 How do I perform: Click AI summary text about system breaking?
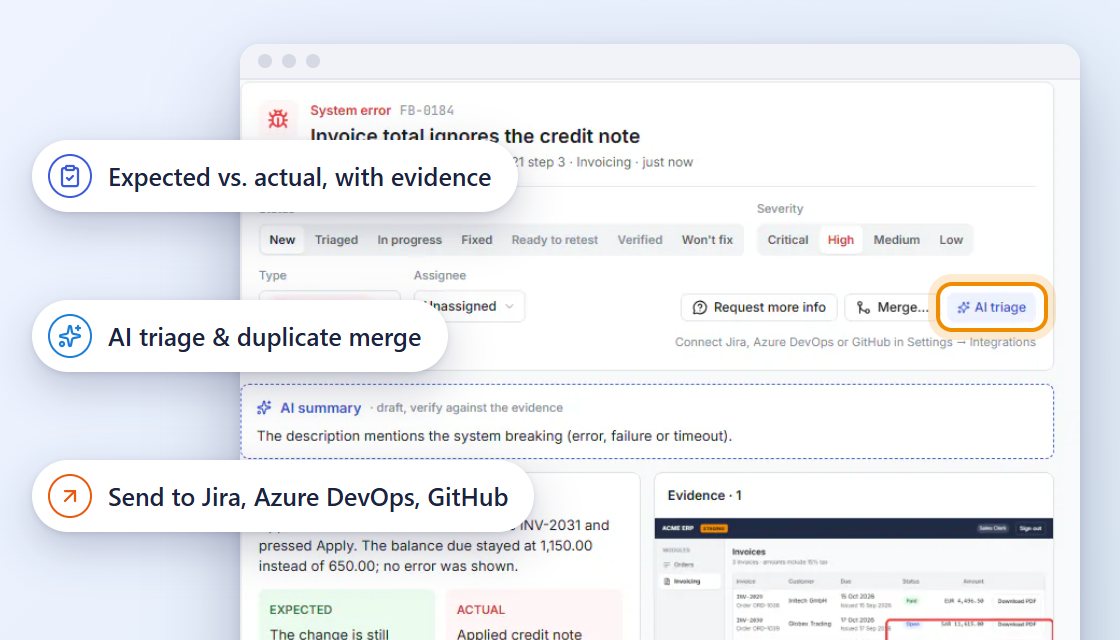(x=494, y=436)
